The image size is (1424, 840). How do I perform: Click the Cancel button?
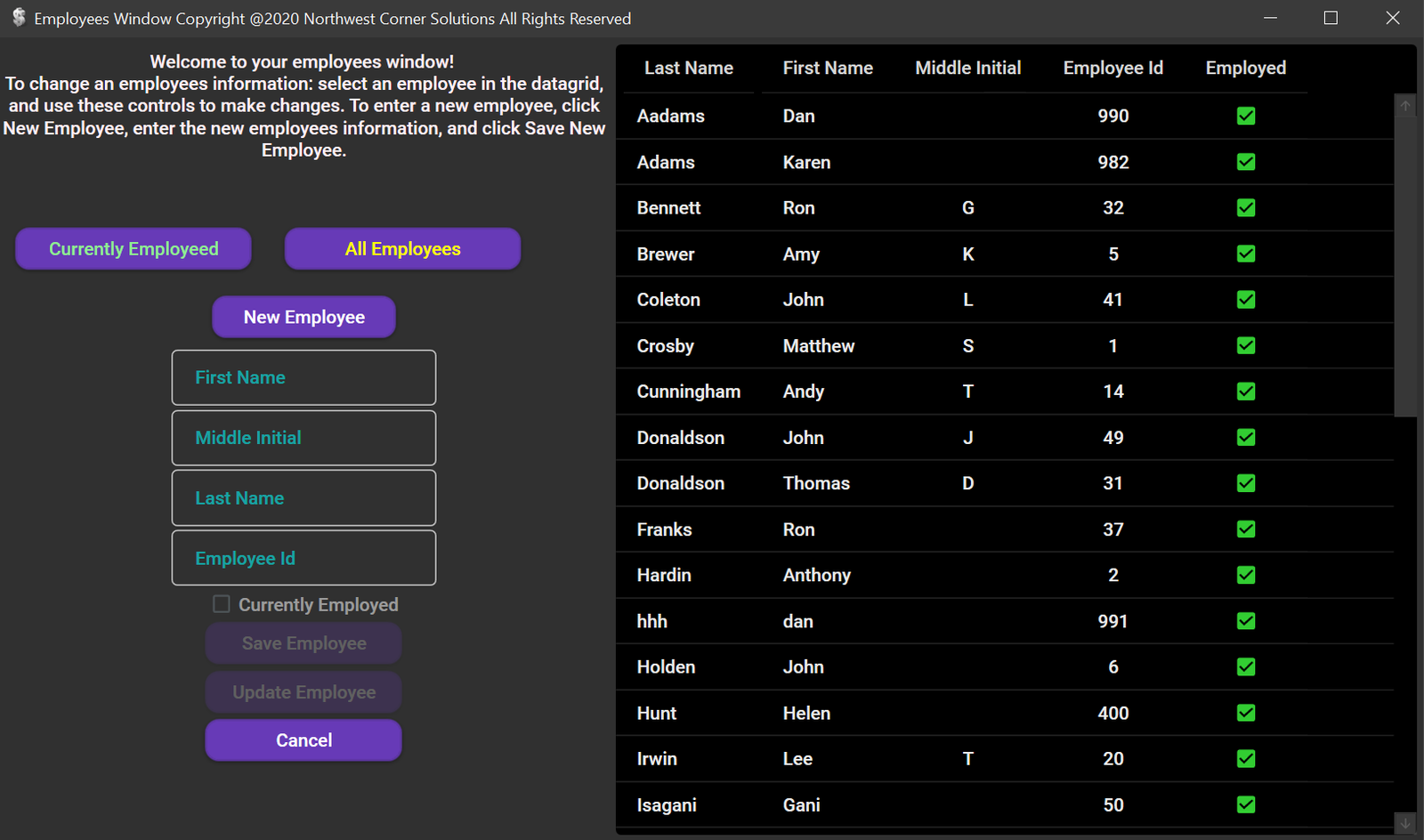click(303, 740)
